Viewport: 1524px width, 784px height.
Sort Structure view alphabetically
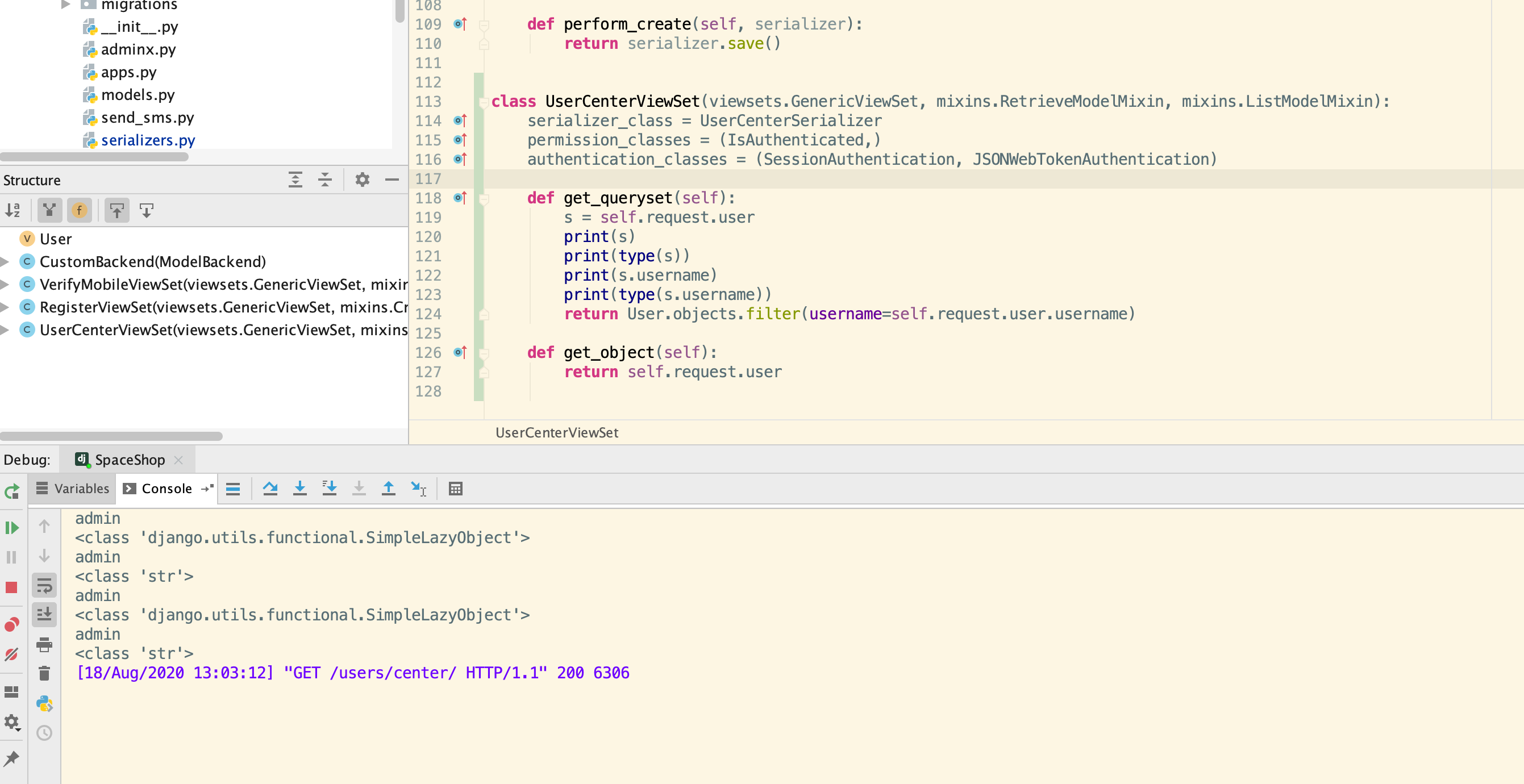13,210
